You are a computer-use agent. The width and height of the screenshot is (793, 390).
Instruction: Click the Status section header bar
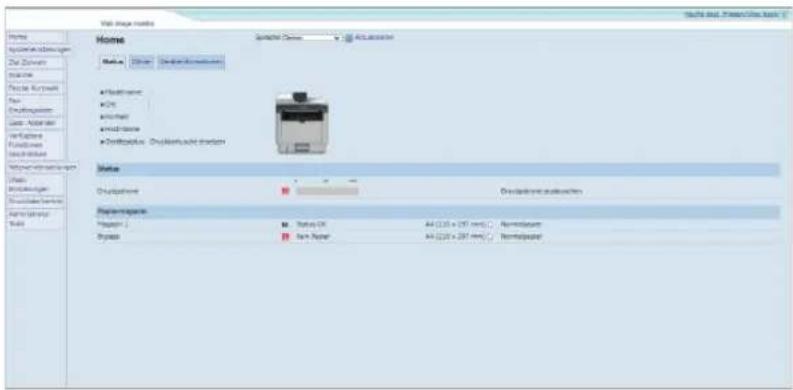437,169
